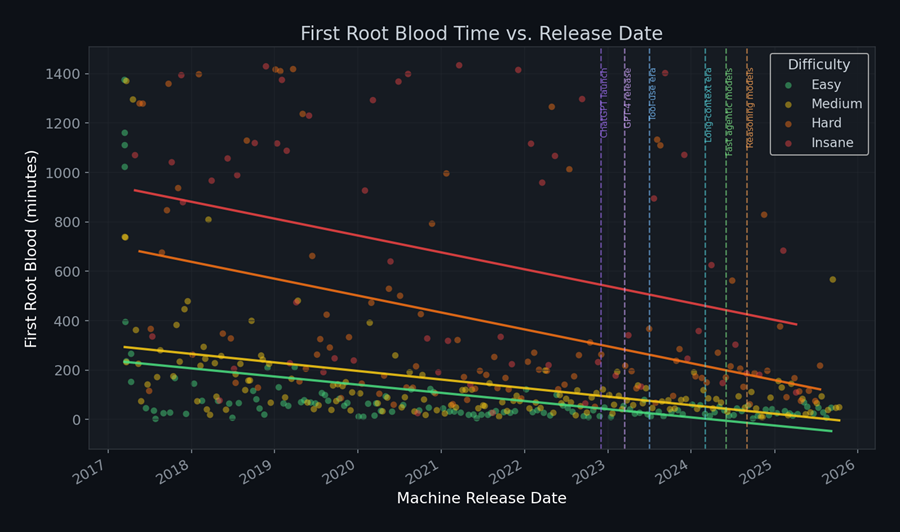Select the GPT-4 release marker label
This screenshot has height=532, width=900.
tap(629, 97)
